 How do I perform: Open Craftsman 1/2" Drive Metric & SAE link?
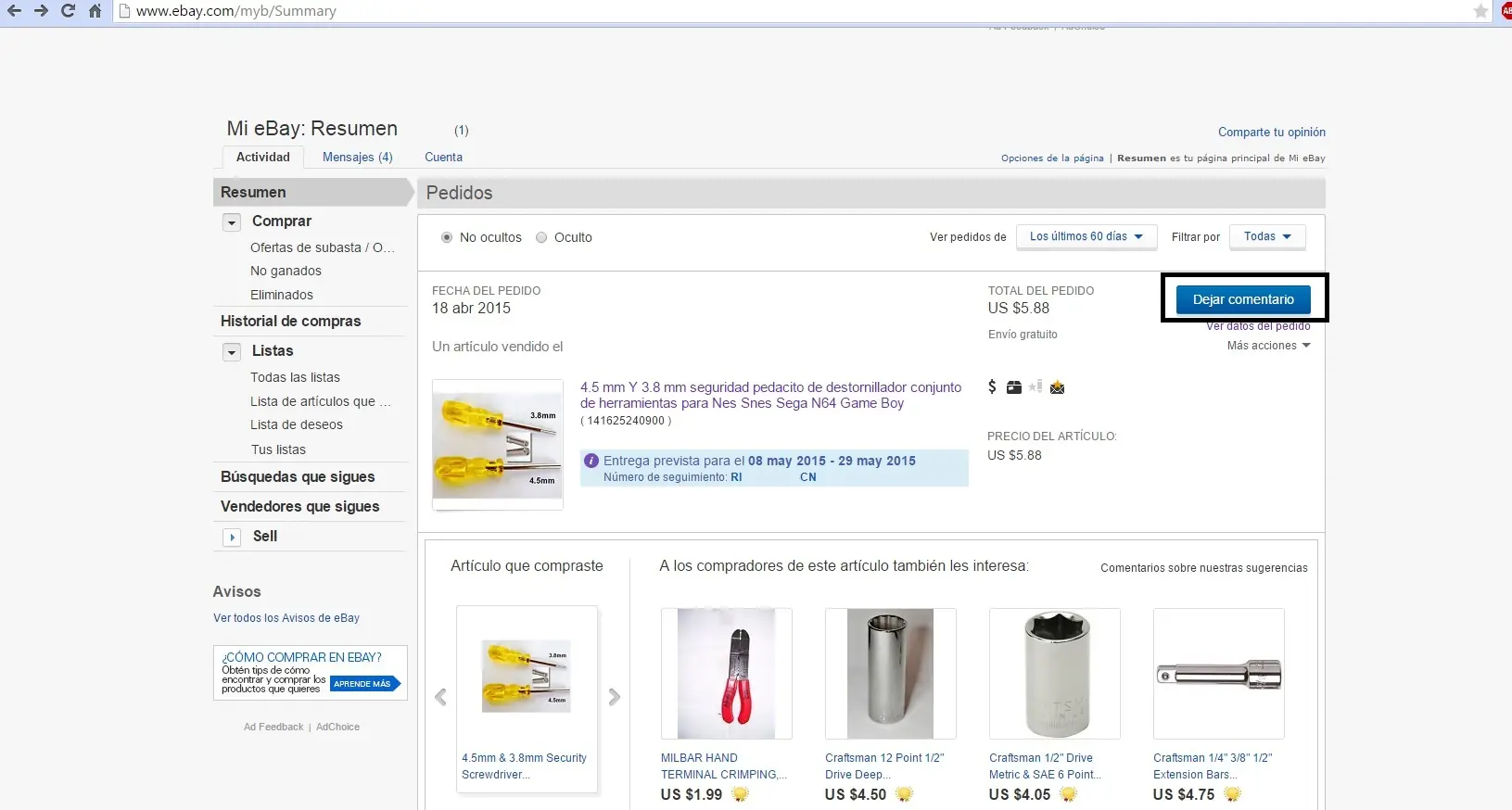(1046, 766)
